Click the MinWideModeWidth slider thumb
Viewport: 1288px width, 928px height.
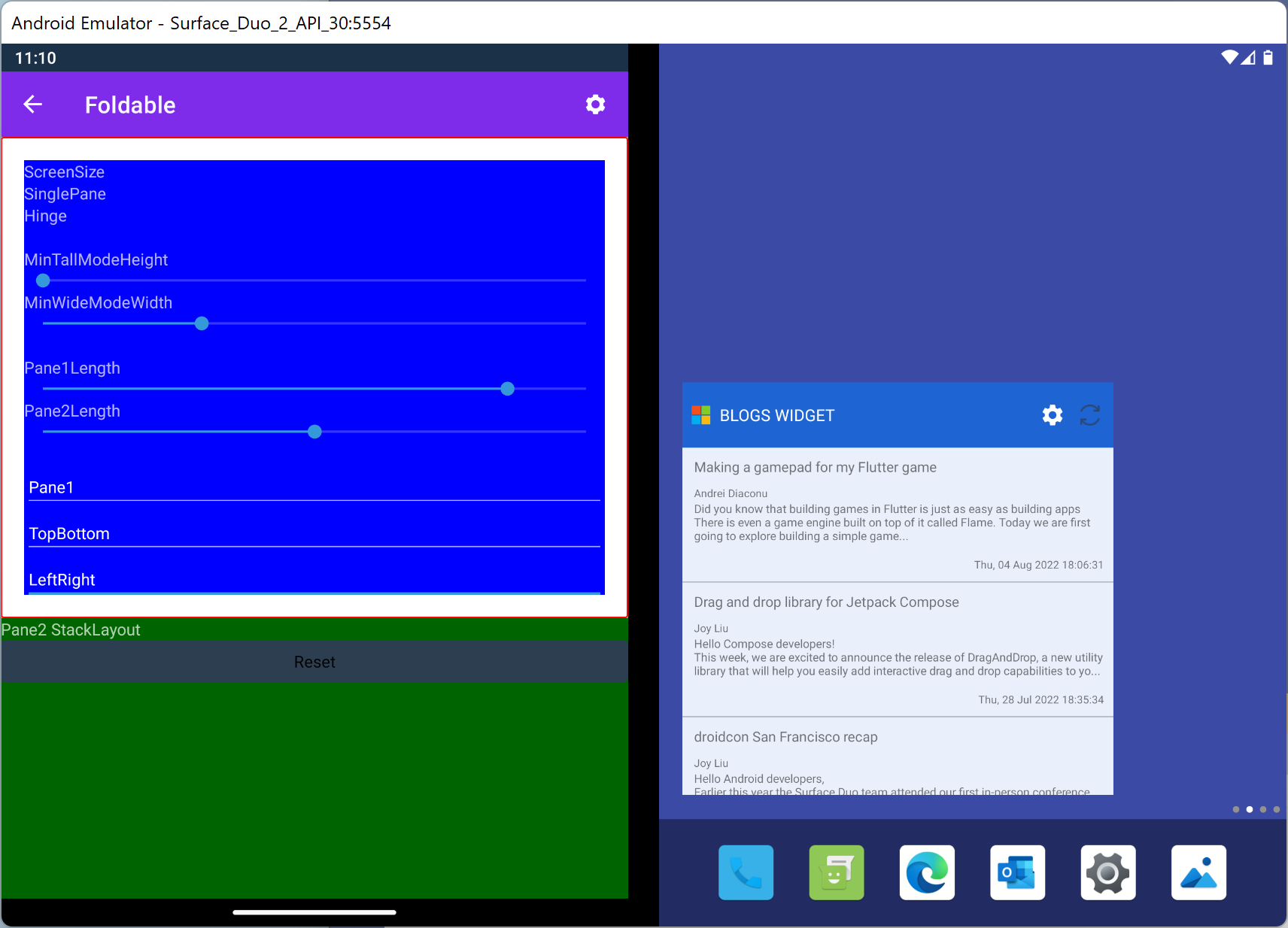click(202, 323)
